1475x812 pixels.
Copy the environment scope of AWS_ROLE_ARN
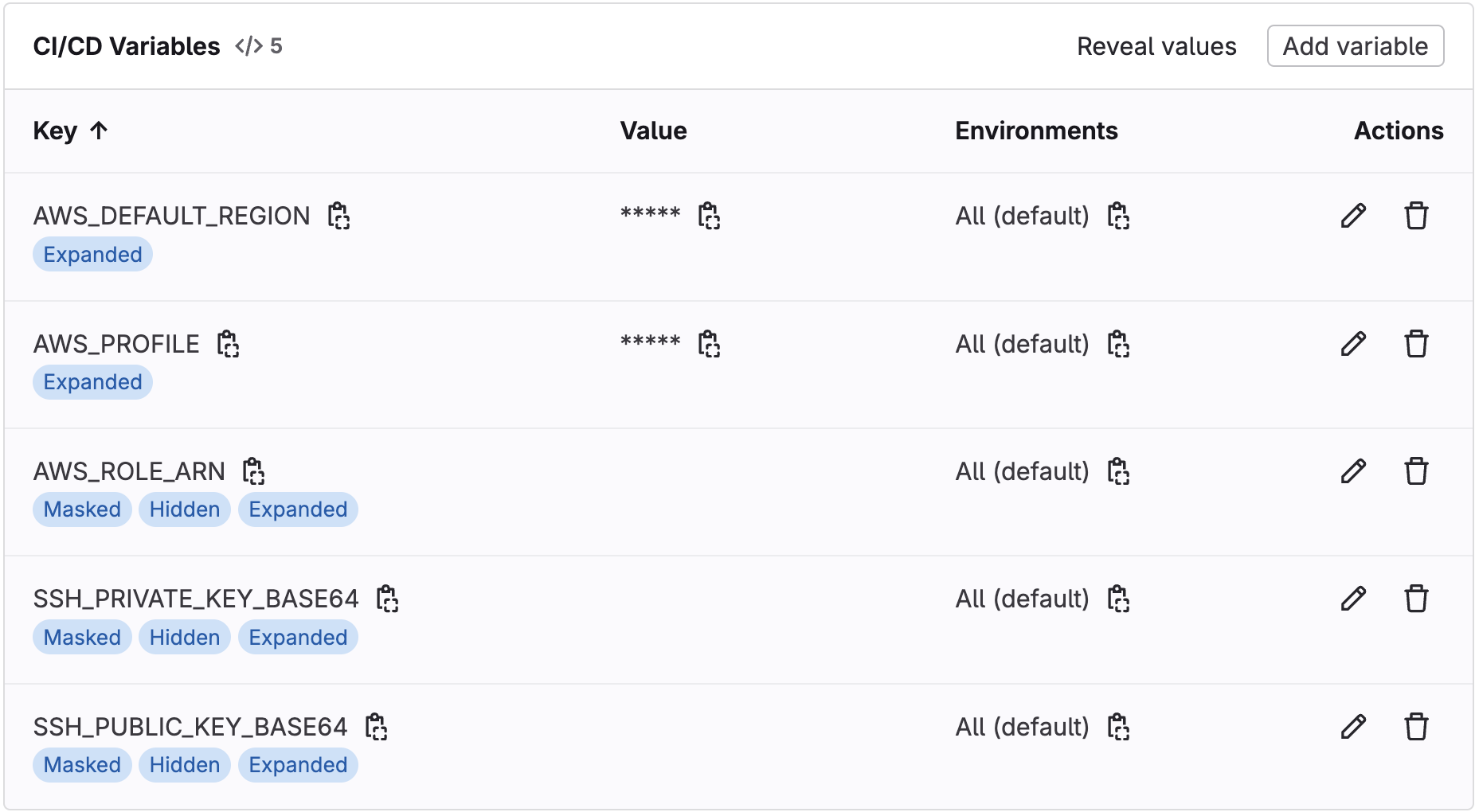[x=1119, y=471]
